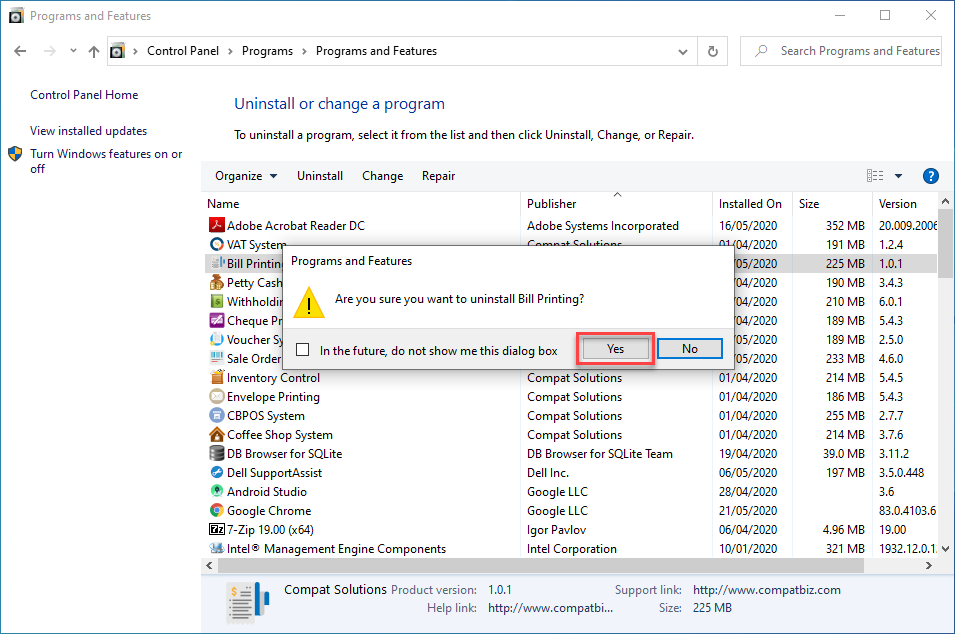This screenshot has height=634, width=955.
Task: Click the Android Studio icon
Action: pyautogui.click(x=216, y=491)
